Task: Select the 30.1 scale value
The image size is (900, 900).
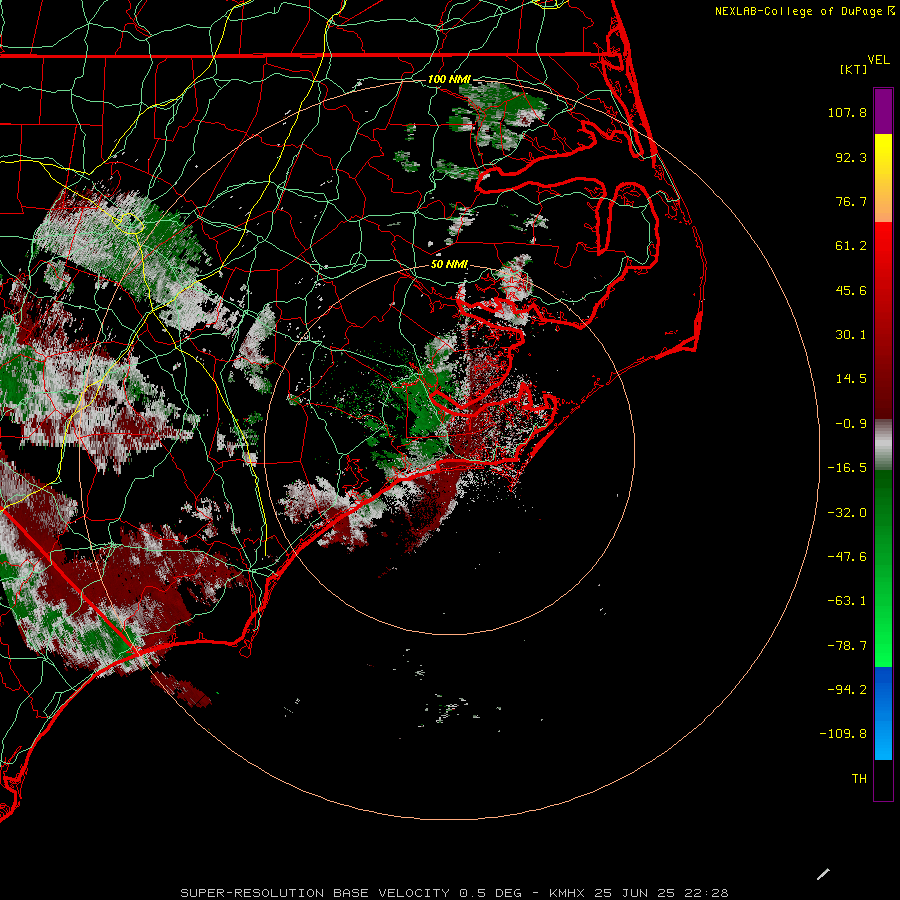Action: [851, 335]
